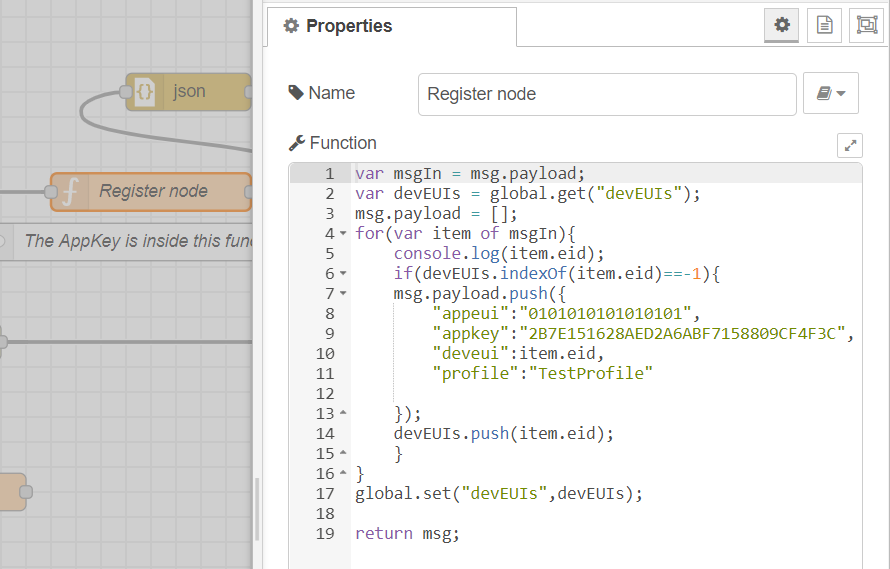
Task: Select the json node on the canvas
Action: [188, 91]
